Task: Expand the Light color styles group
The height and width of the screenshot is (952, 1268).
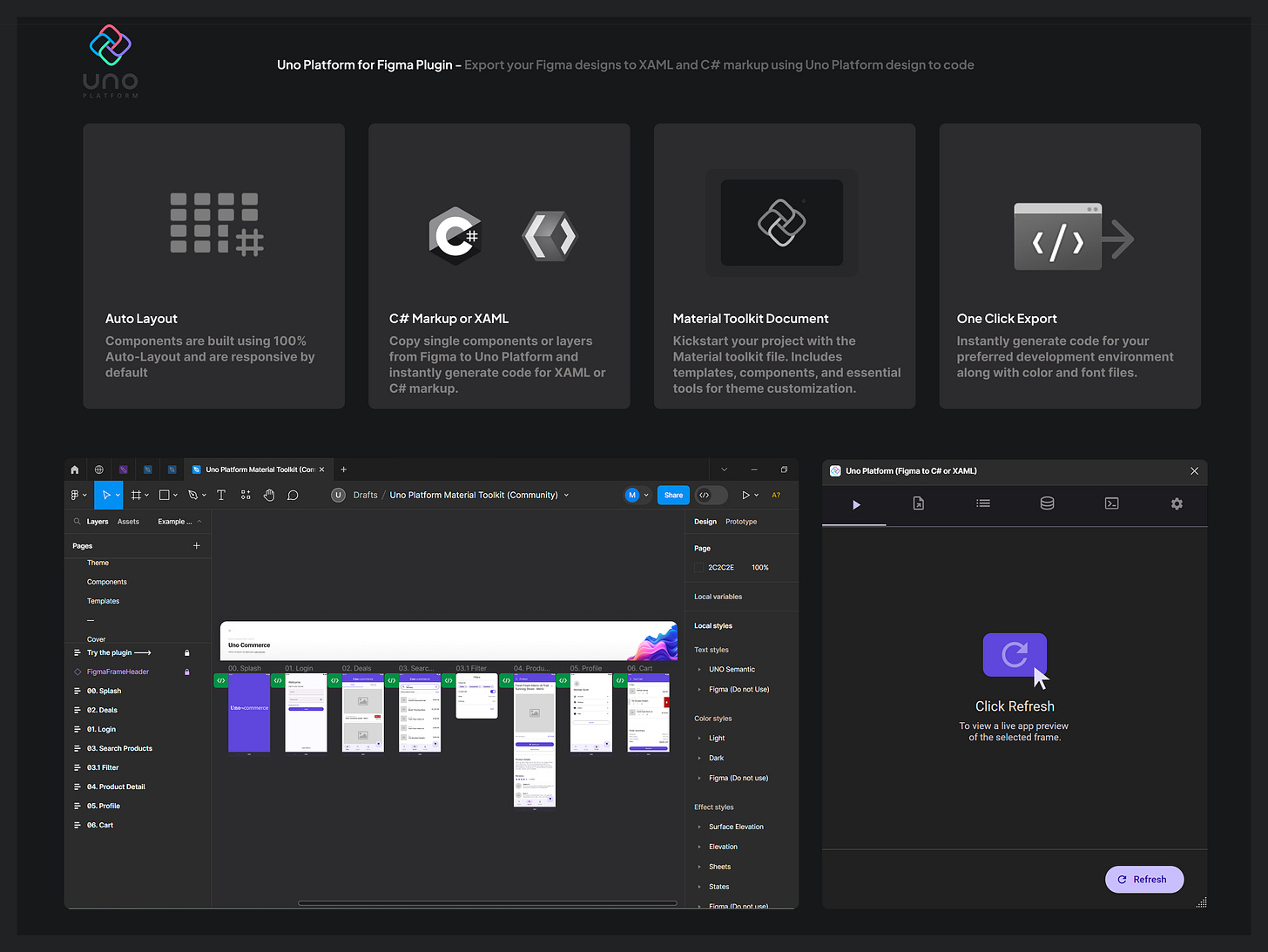Action: point(701,738)
